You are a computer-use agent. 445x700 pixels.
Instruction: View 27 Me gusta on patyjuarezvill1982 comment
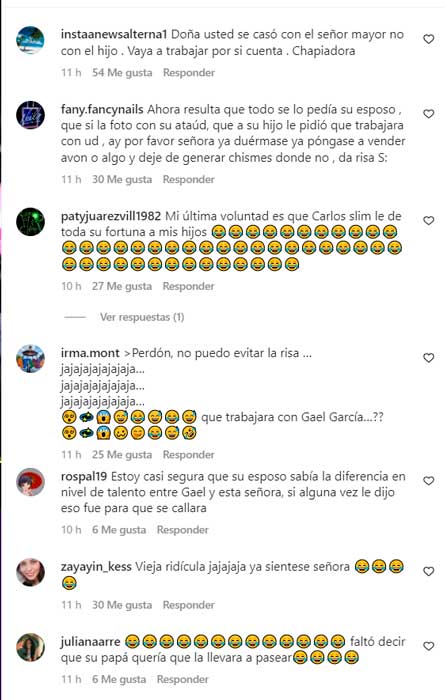(122, 286)
